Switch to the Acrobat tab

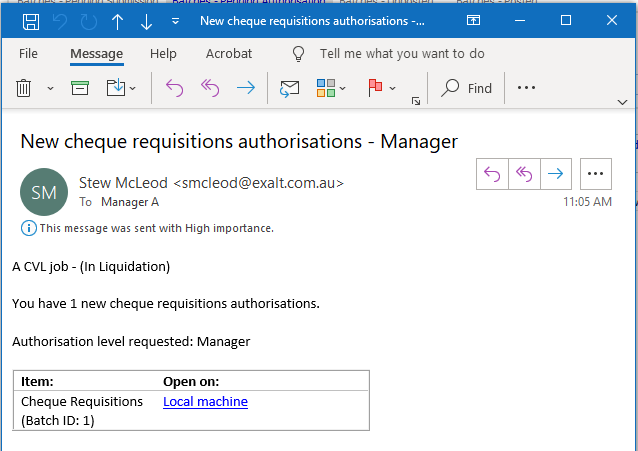[x=229, y=54]
